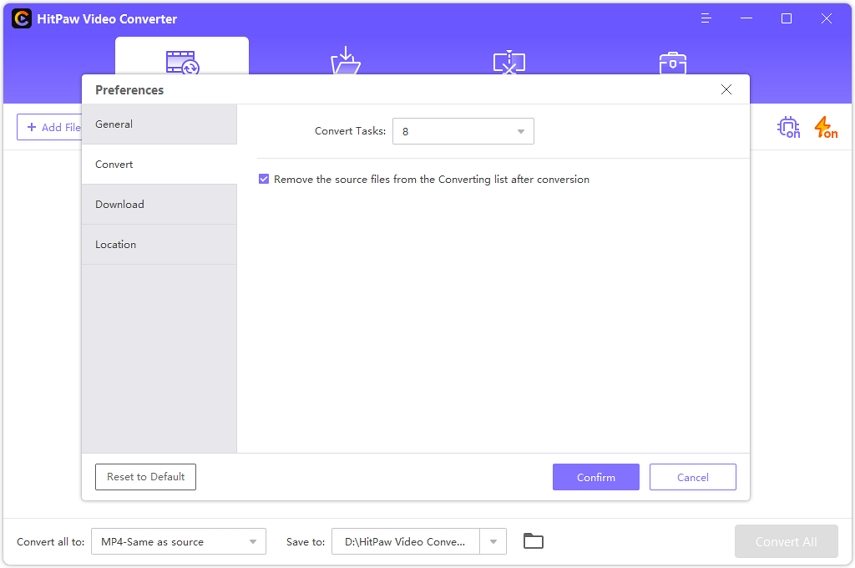This screenshot has width=855, height=568.
Task: Open the Convert Tasks dropdown
Action: coord(463,131)
